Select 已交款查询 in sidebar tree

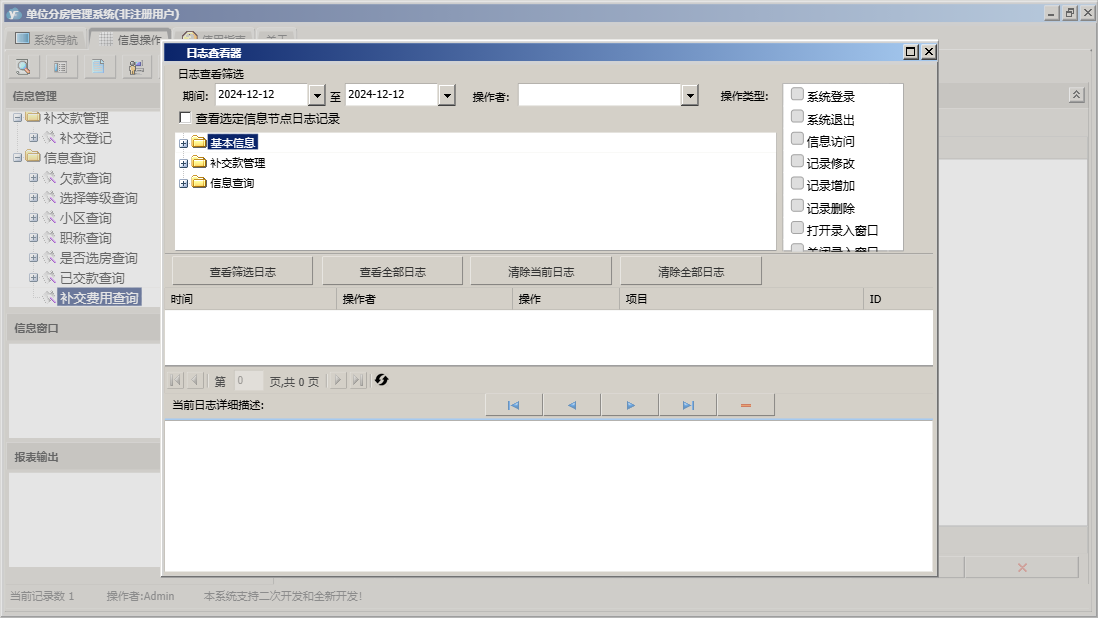point(92,278)
